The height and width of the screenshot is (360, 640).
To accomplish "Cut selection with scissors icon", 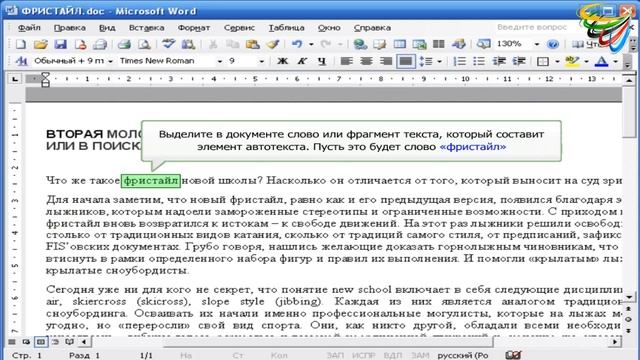I will pos(213,44).
